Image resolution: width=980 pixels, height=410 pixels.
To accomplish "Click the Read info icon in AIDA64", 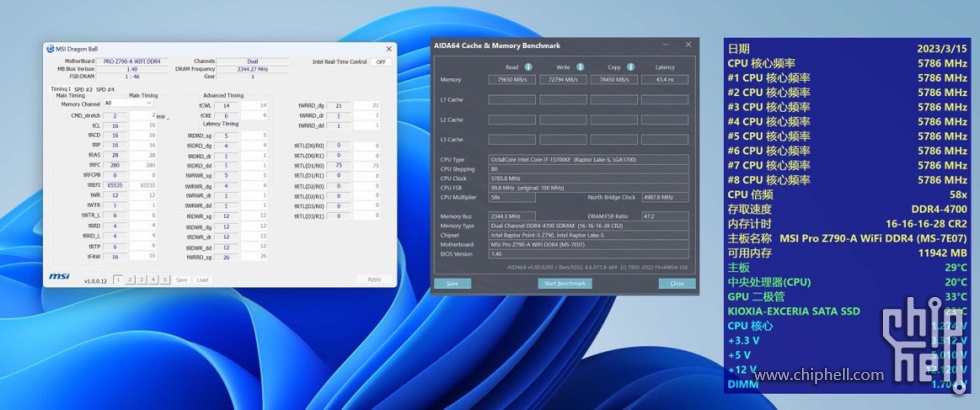I will pos(528,67).
